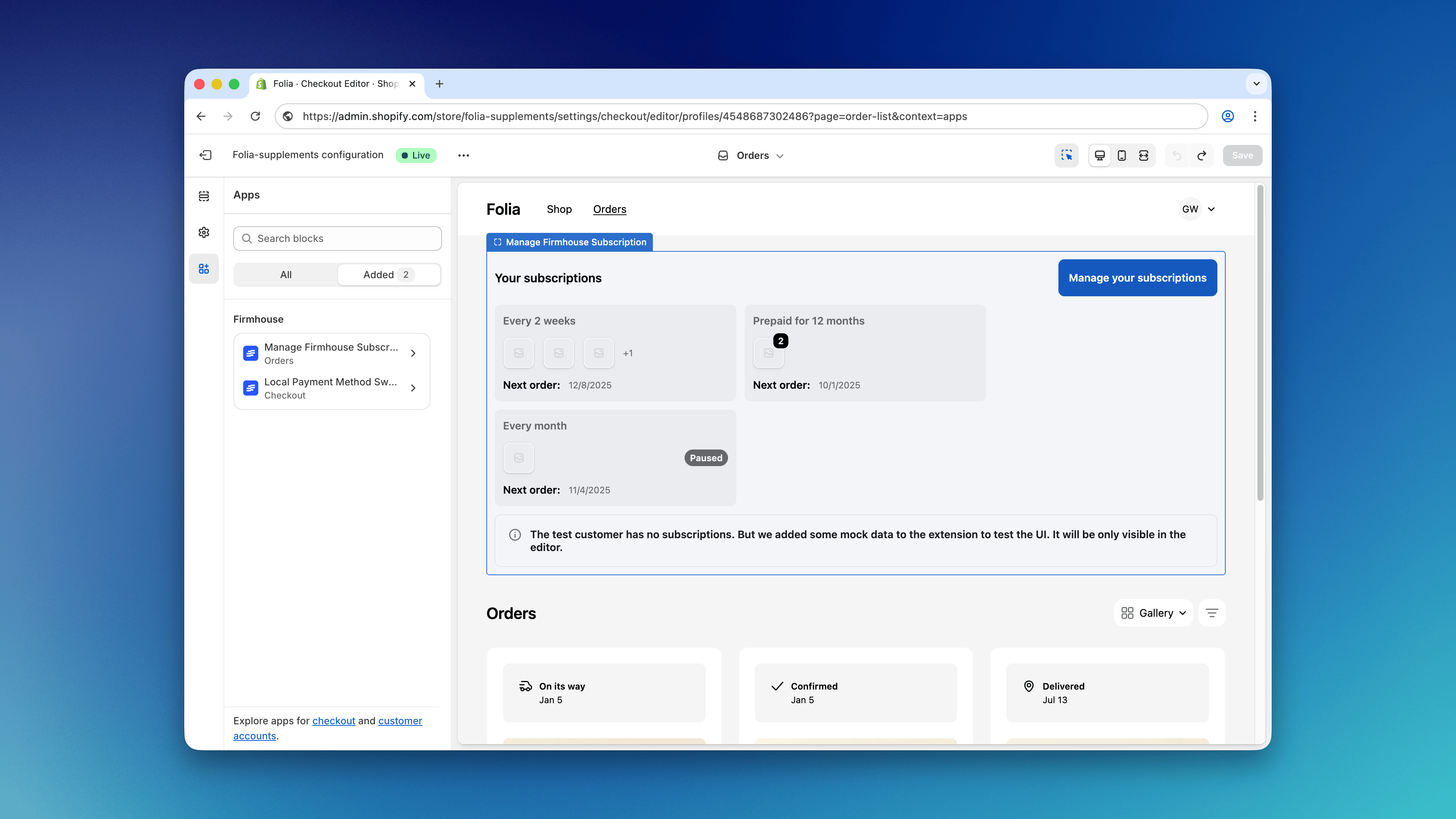Viewport: 1456px width, 819px height.
Task: Click the delivery truck icon
Action: [x=525, y=686]
